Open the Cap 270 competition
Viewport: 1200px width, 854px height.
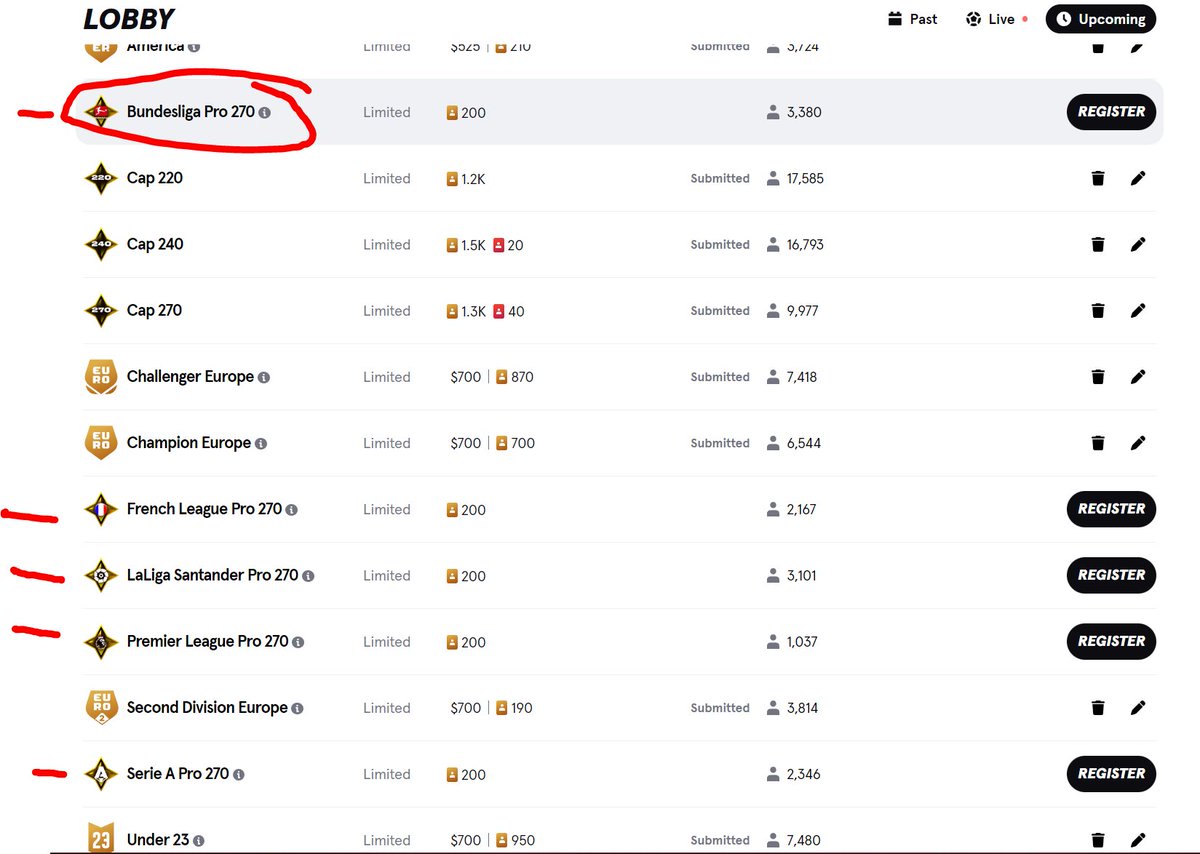tap(155, 310)
